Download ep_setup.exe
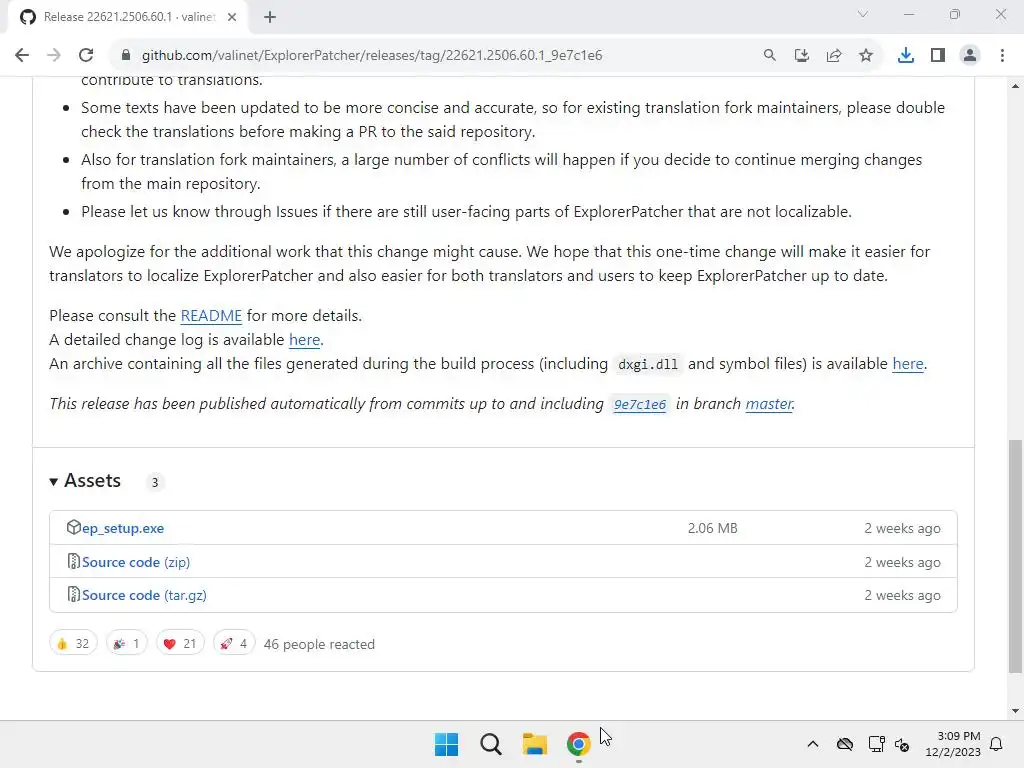 [x=123, y=528]
